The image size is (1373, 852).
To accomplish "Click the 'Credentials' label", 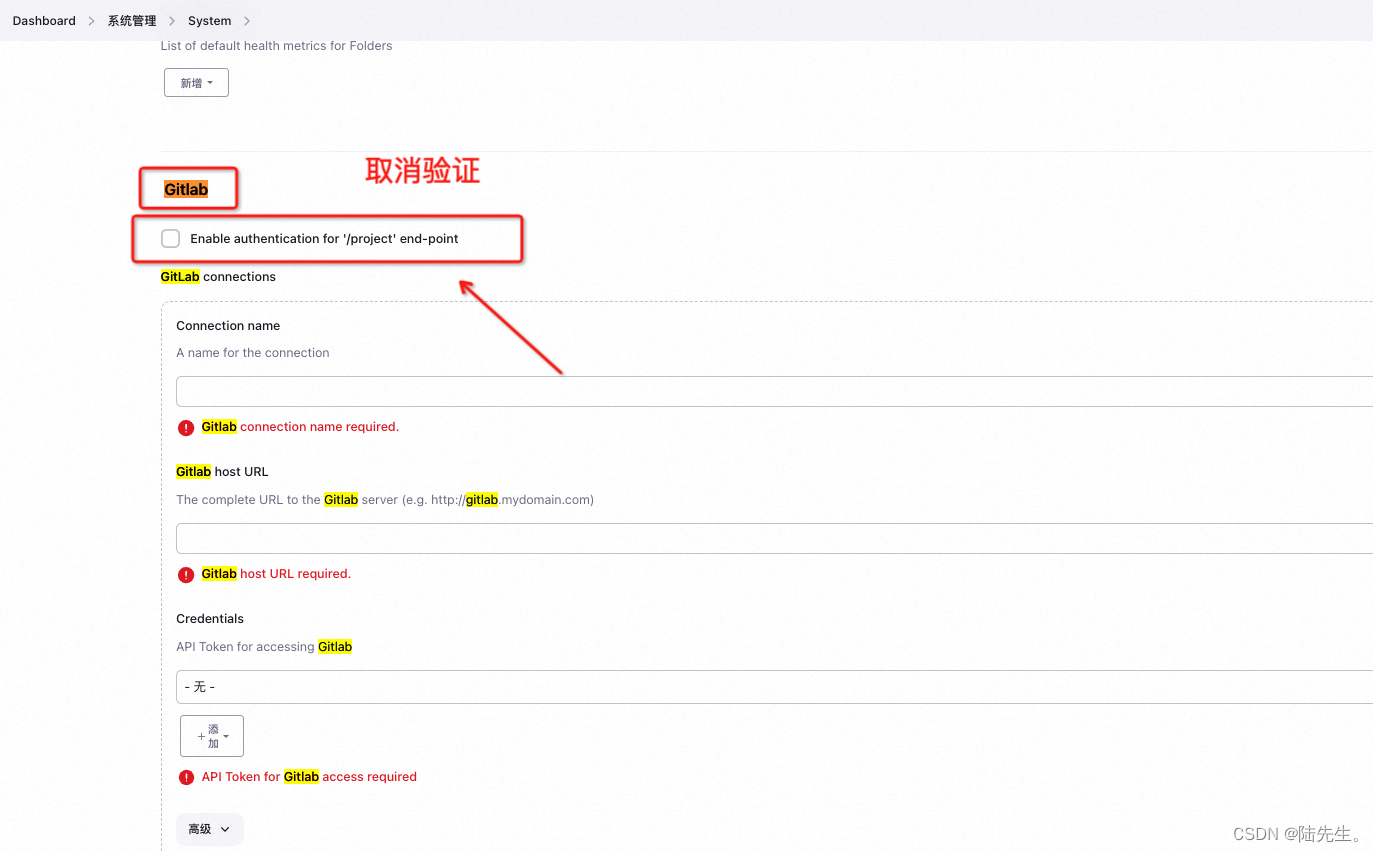I will point(210,619).
